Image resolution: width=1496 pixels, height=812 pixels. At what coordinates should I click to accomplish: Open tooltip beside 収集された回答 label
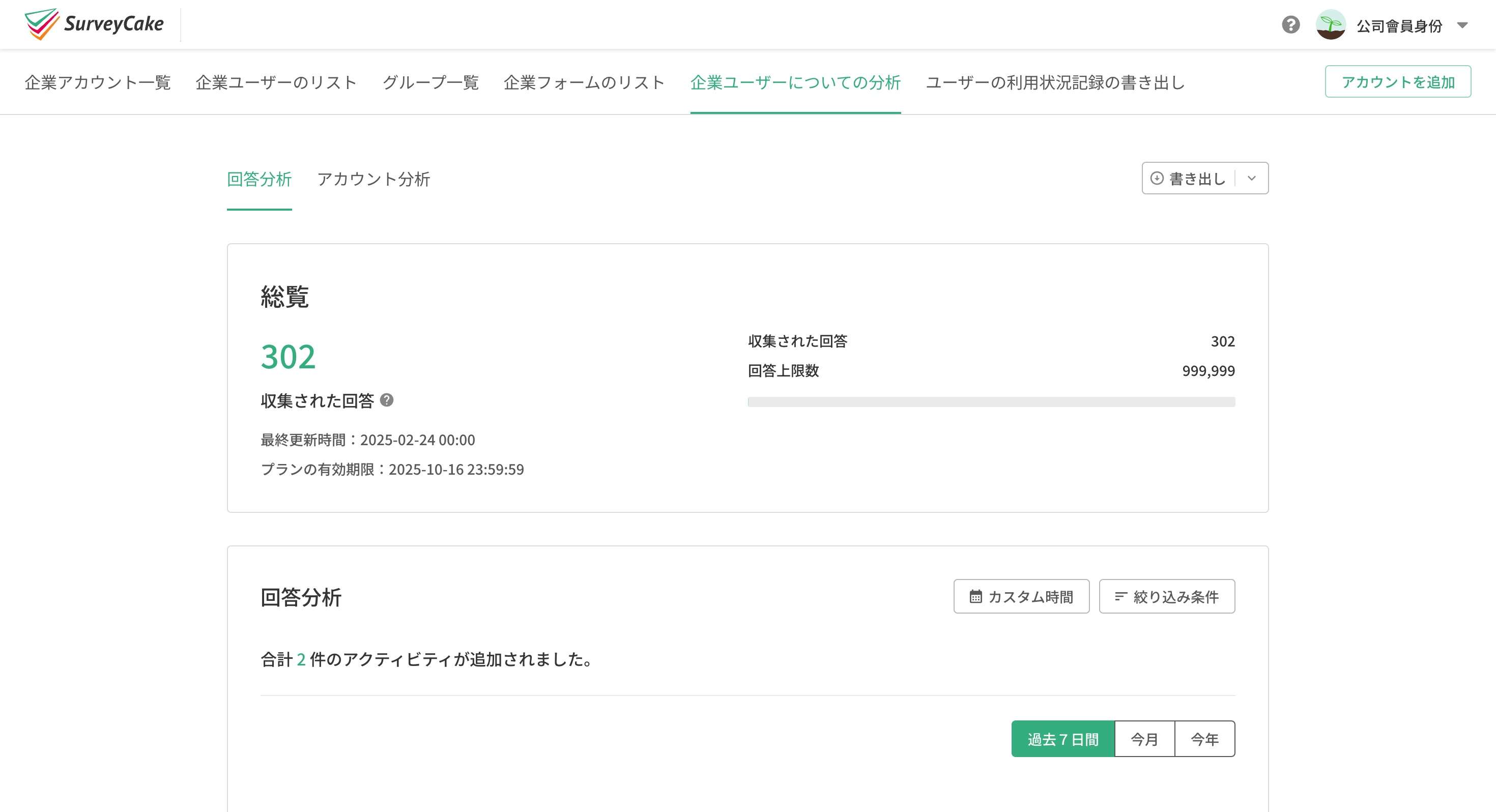[387, 400]
